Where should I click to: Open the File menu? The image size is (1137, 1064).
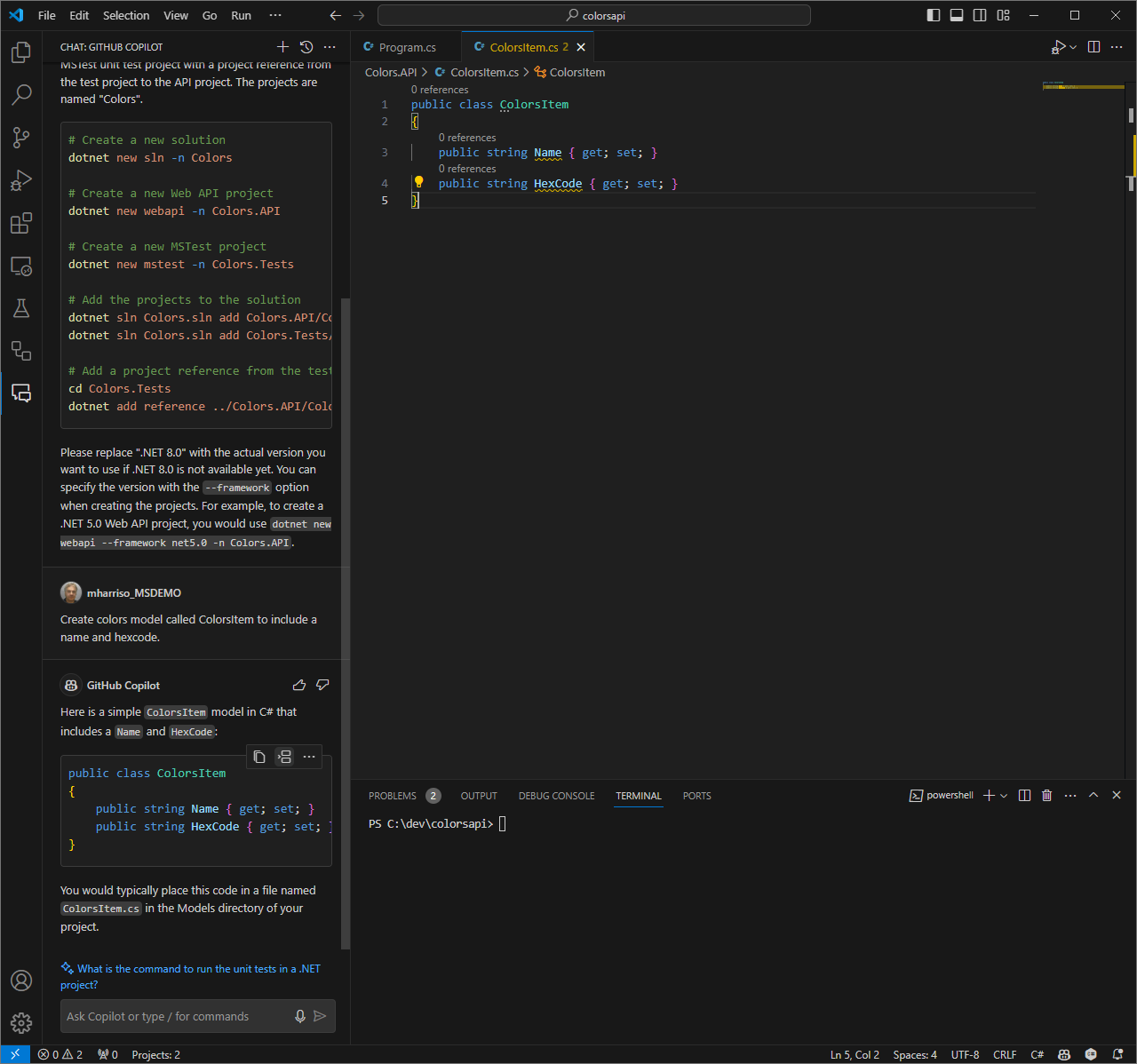47,15
